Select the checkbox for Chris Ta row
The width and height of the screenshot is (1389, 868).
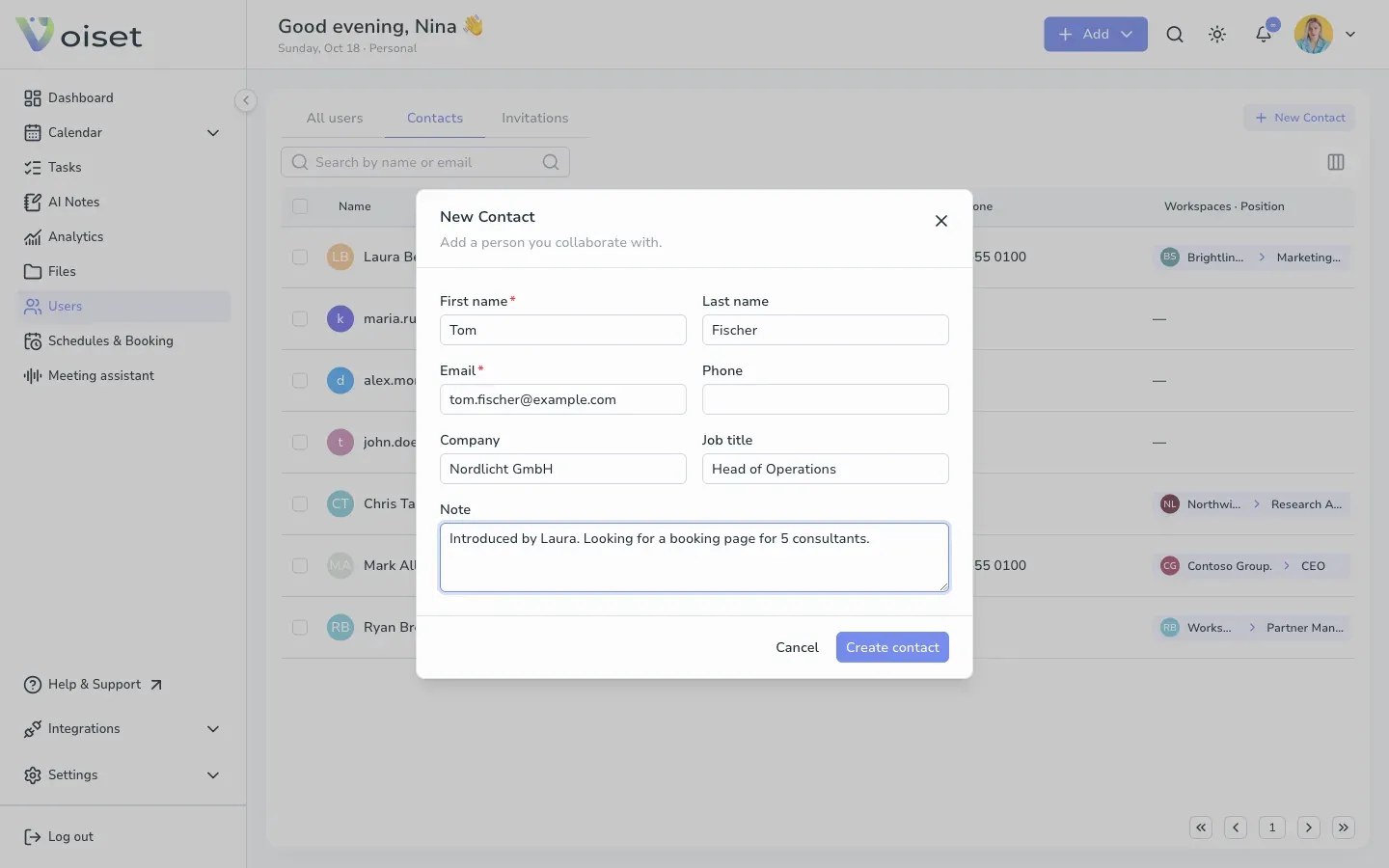tap(300, 503)
